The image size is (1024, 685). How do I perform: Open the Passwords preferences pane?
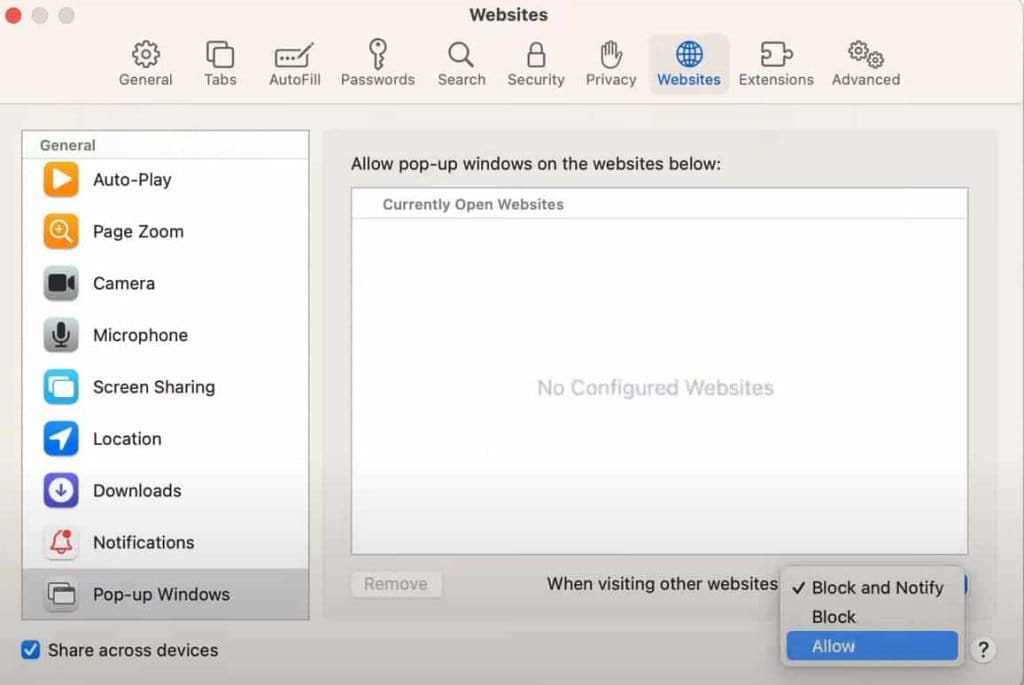click(377, 62)
